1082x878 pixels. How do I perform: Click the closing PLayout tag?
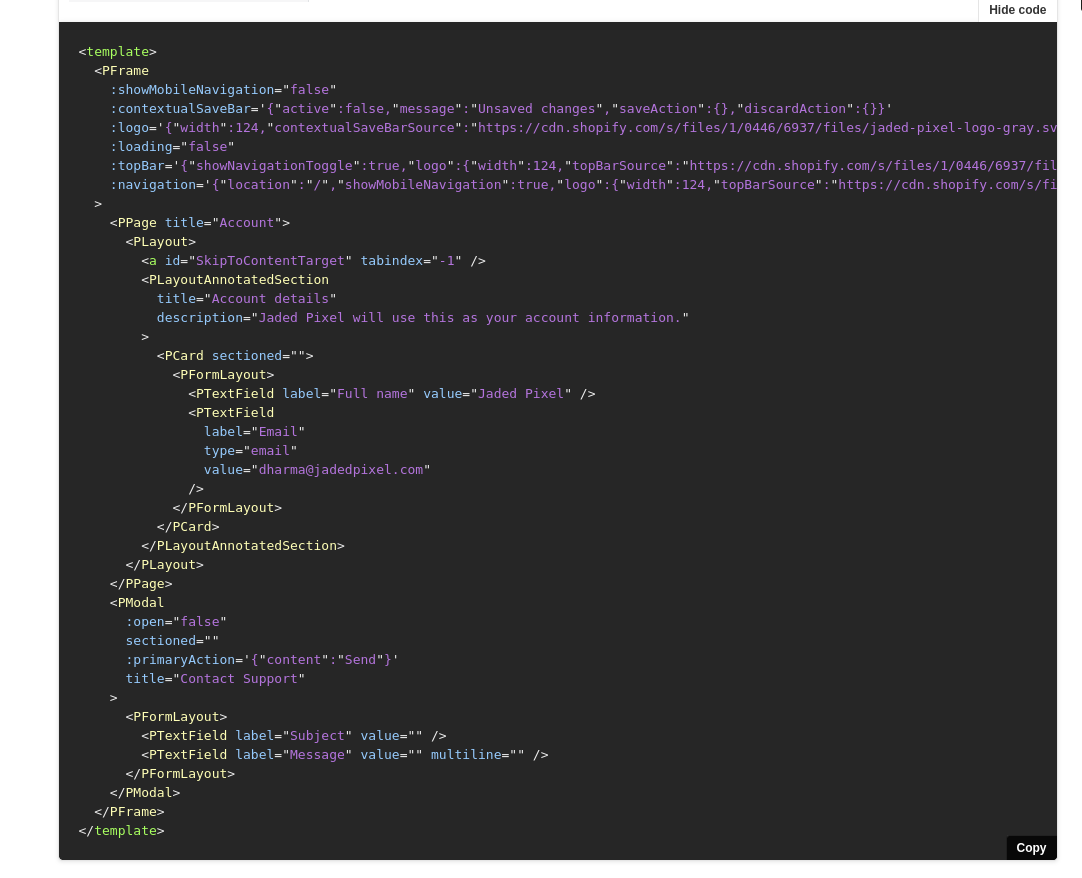[164, 564]
